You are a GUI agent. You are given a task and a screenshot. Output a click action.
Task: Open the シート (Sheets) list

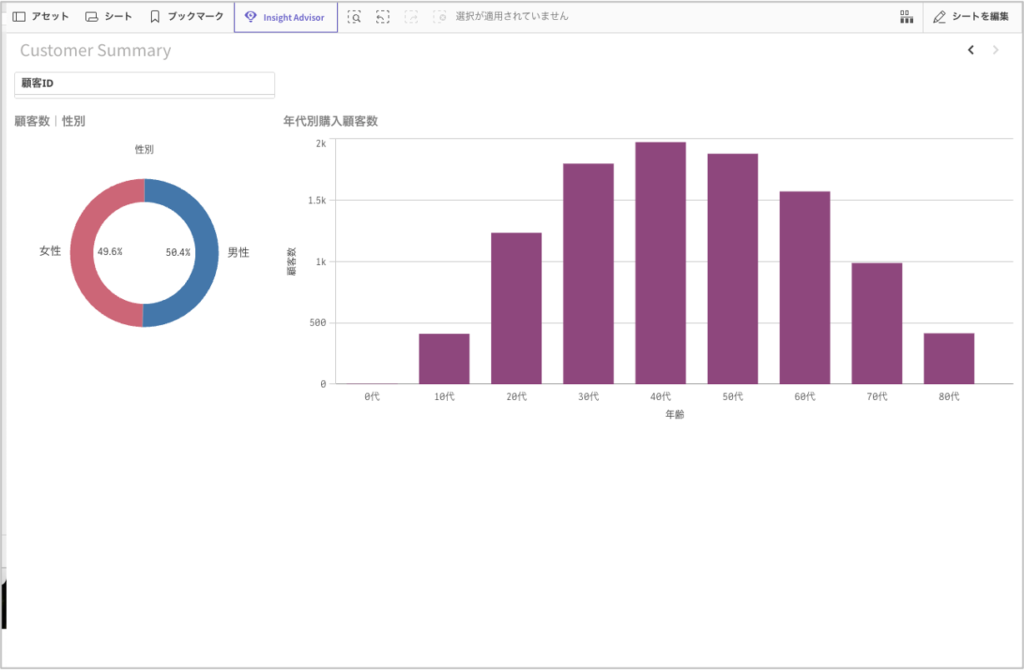pos(108,17)
